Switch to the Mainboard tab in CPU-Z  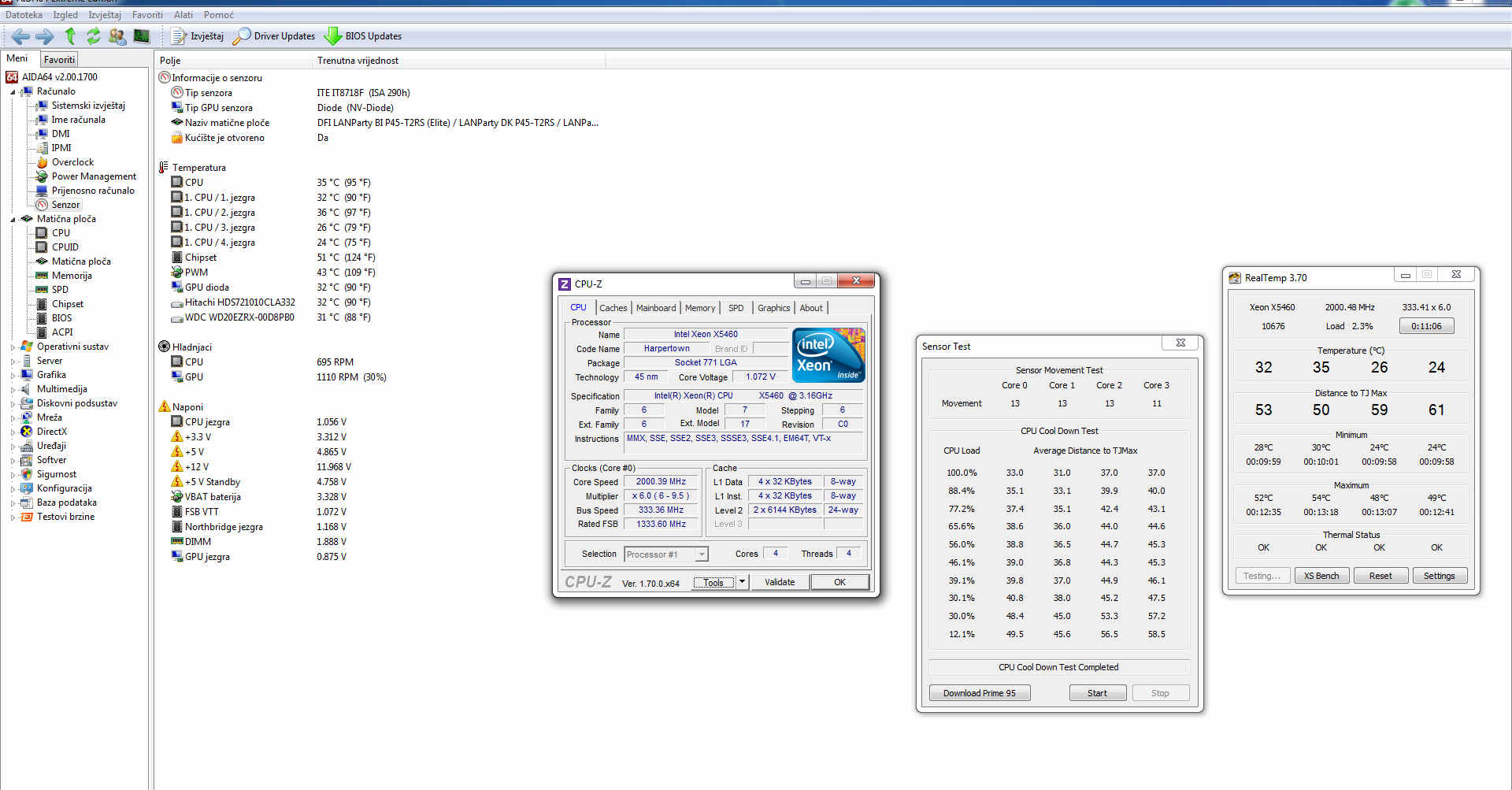655,308
